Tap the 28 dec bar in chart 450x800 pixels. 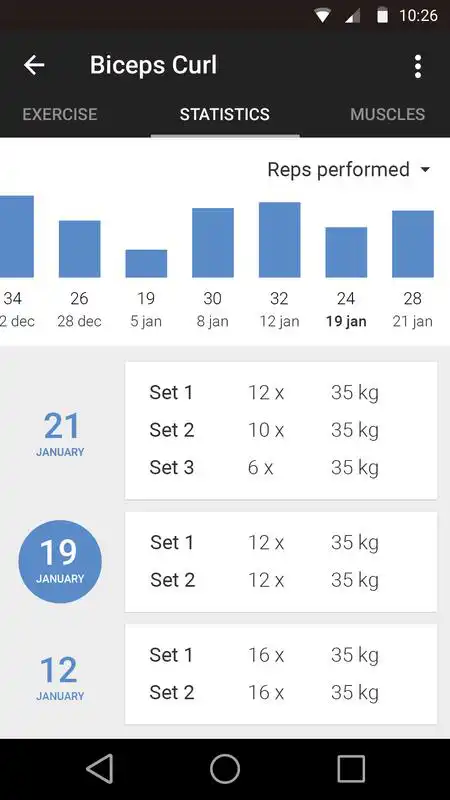coord(80,249)
